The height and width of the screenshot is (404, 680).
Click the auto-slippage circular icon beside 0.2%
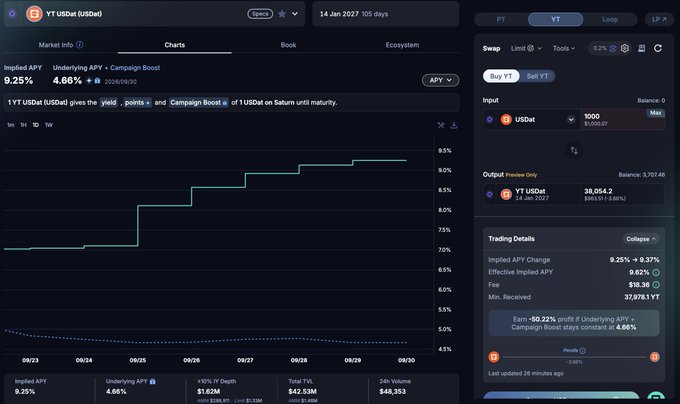coord(613,49)
